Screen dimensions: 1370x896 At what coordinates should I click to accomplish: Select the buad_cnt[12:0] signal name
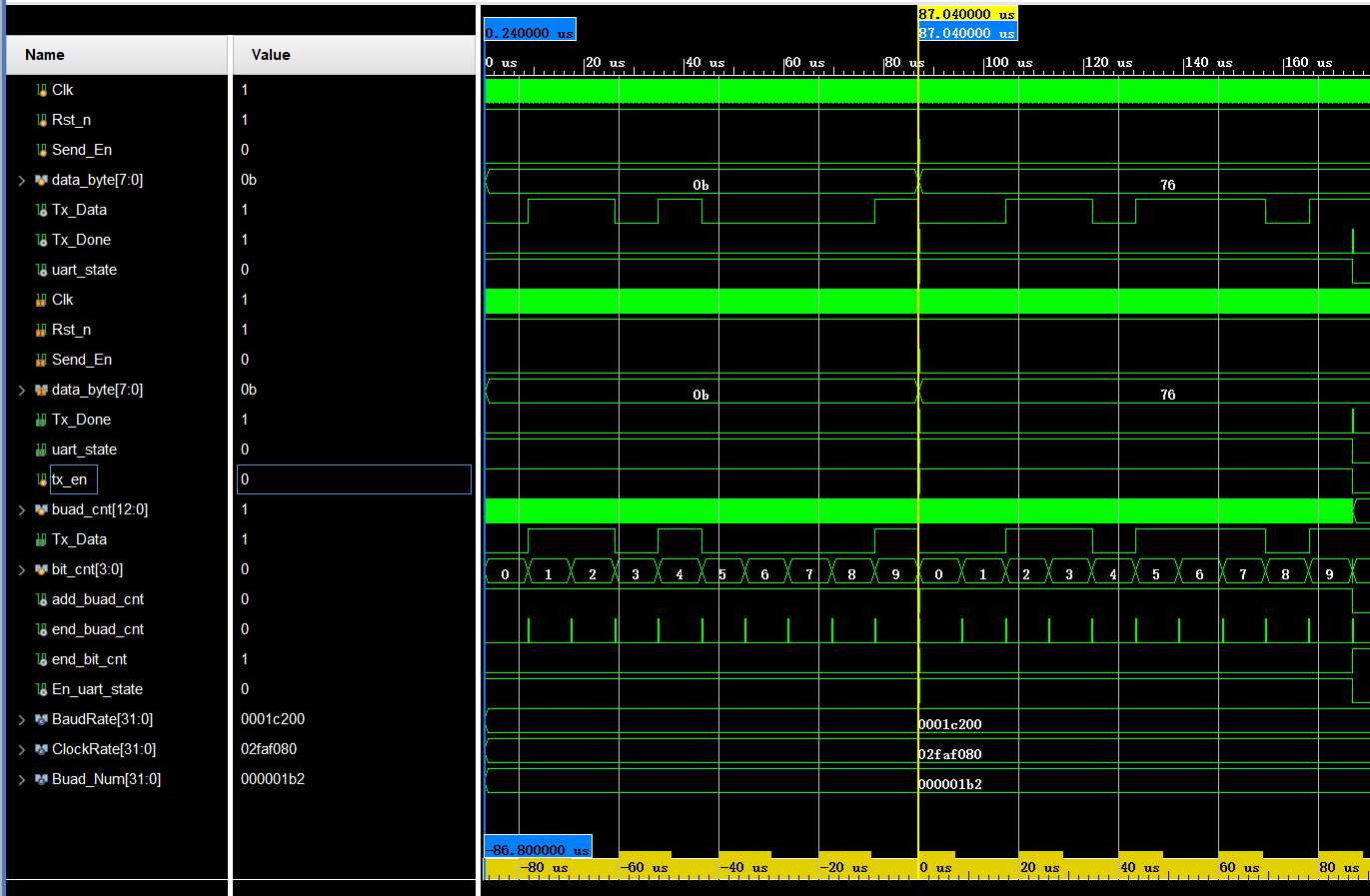(x=100, y=509)
